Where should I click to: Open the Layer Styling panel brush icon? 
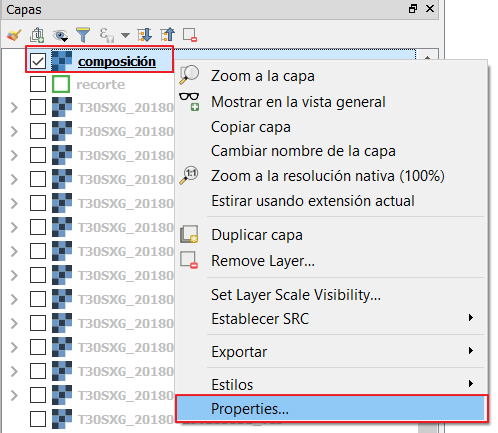point(14,35)
